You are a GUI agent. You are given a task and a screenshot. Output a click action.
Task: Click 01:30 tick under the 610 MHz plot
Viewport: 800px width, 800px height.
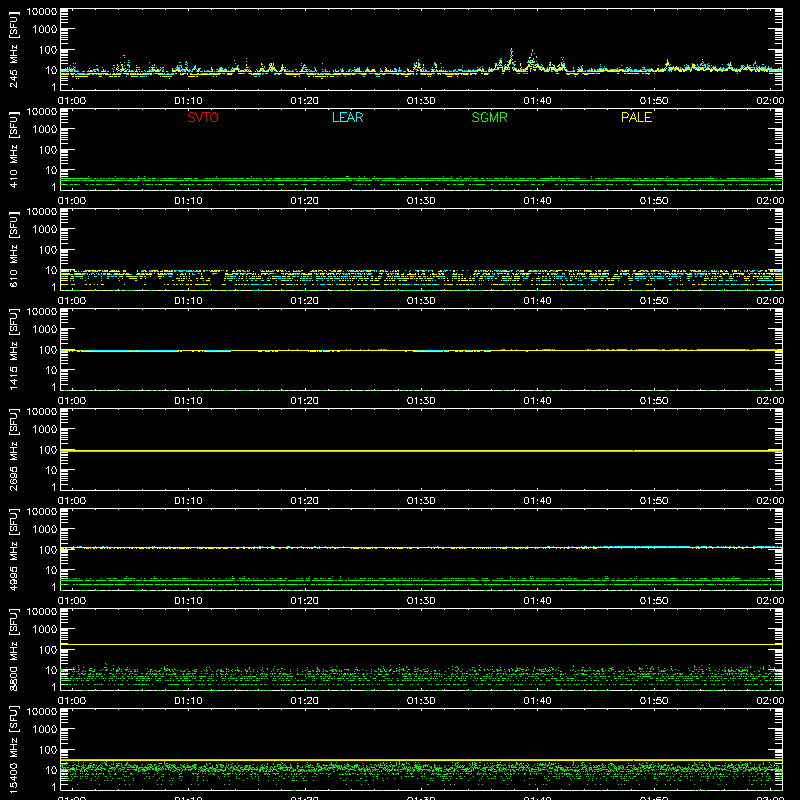[x=421, y=301]
